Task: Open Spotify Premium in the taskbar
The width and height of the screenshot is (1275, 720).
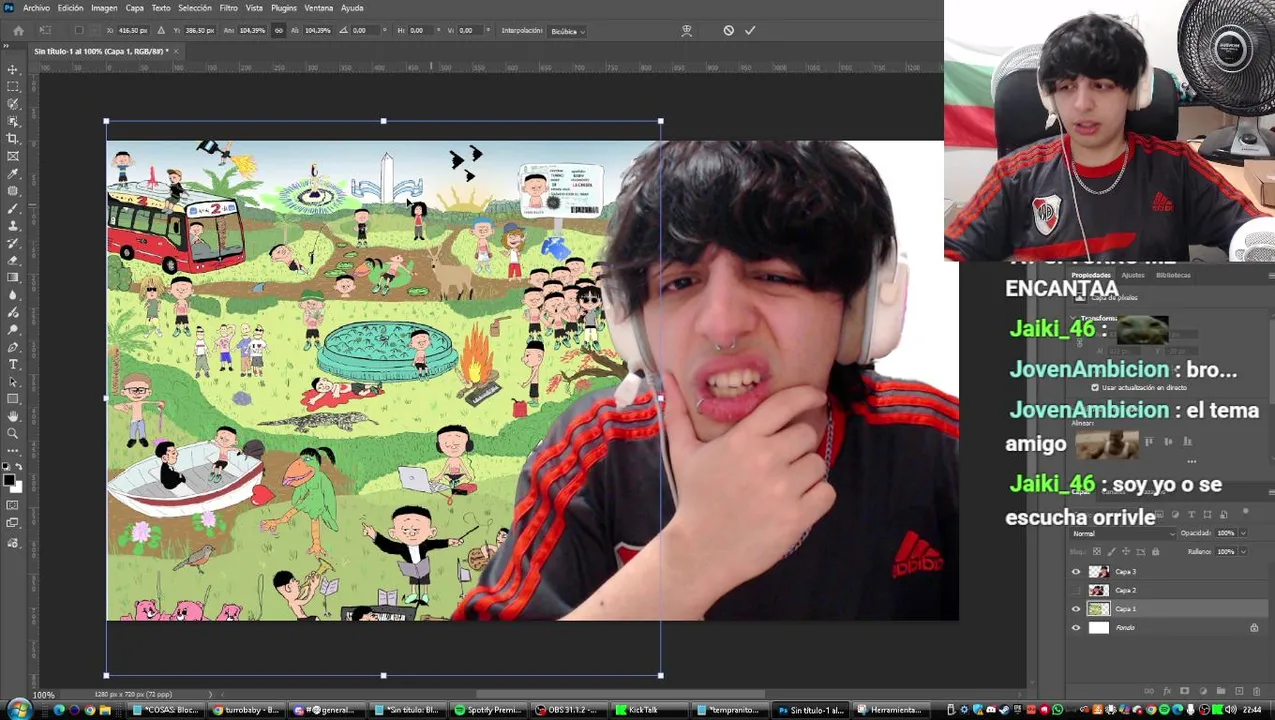Action: pos(487,710)
